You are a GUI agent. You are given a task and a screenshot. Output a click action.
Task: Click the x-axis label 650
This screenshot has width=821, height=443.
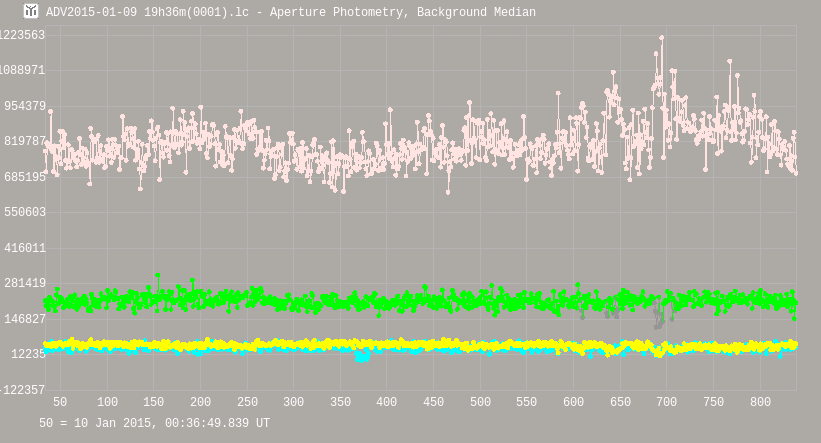tap(620, 402)
